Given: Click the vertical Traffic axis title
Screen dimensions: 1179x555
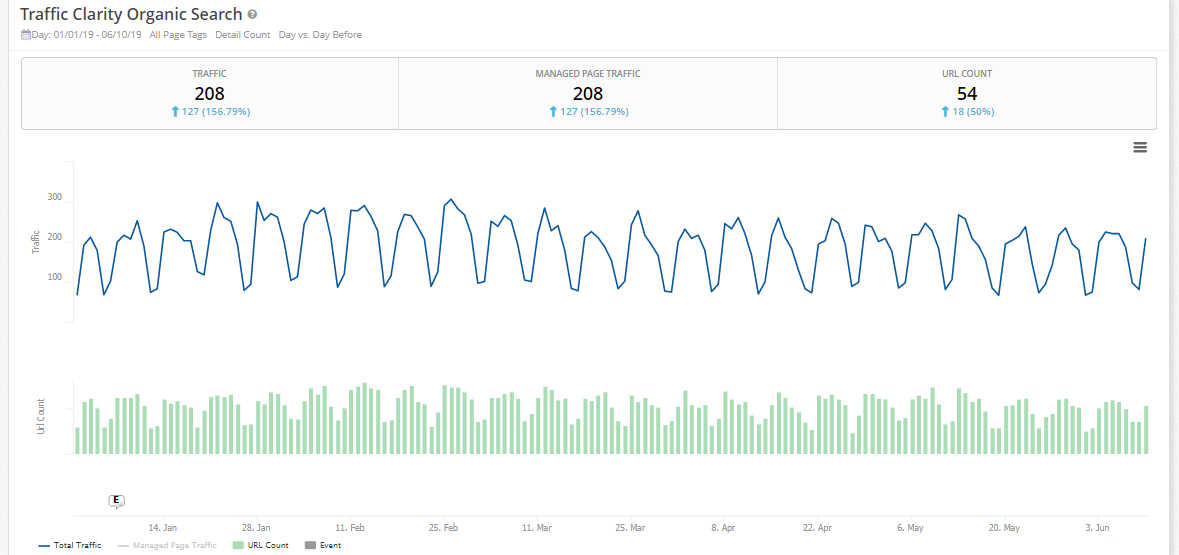Looking at the screenshot, I should [x=36, y=242].
